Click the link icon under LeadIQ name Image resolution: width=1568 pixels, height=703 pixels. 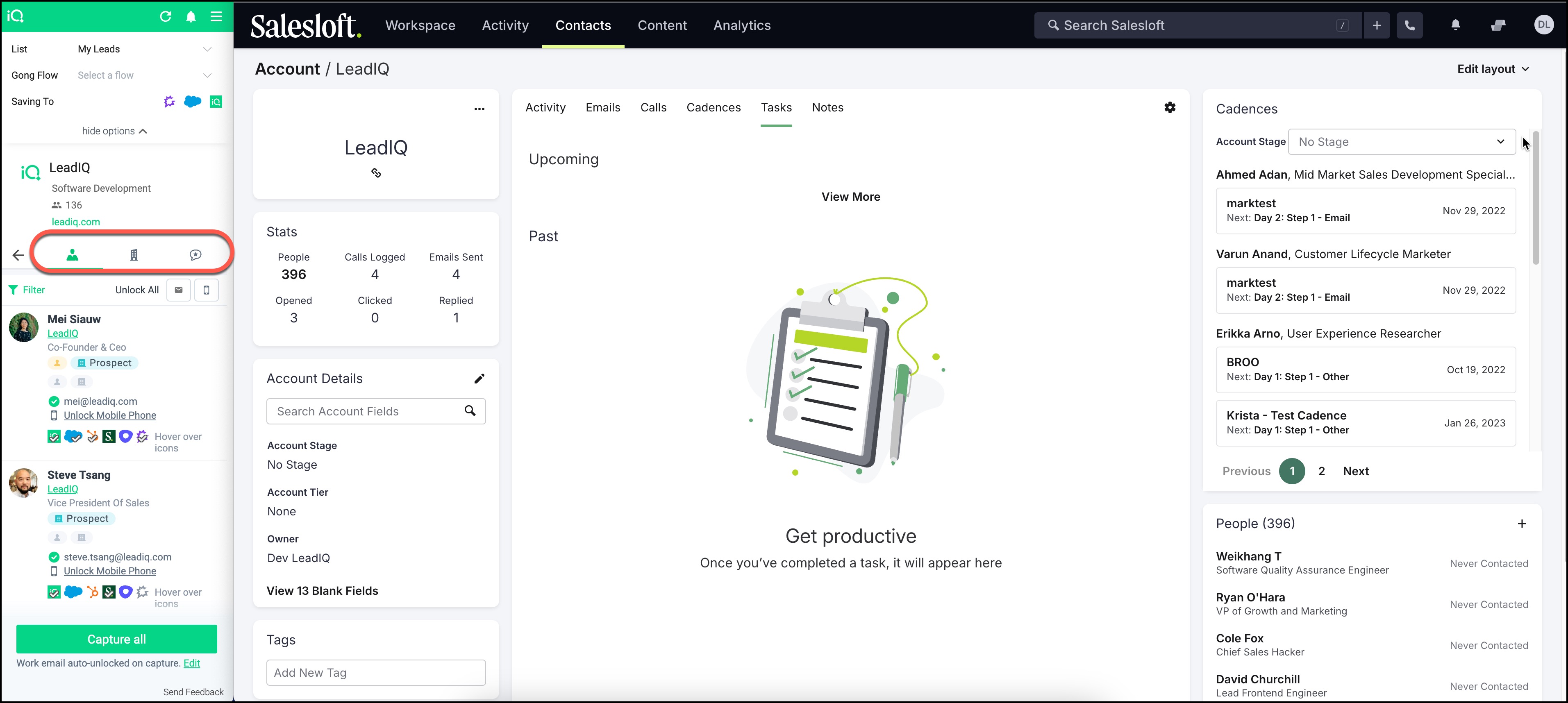tap(376, 173)
